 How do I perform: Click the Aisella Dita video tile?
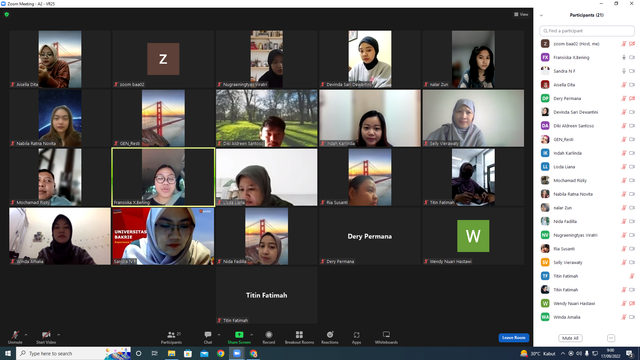coord(60,59)
